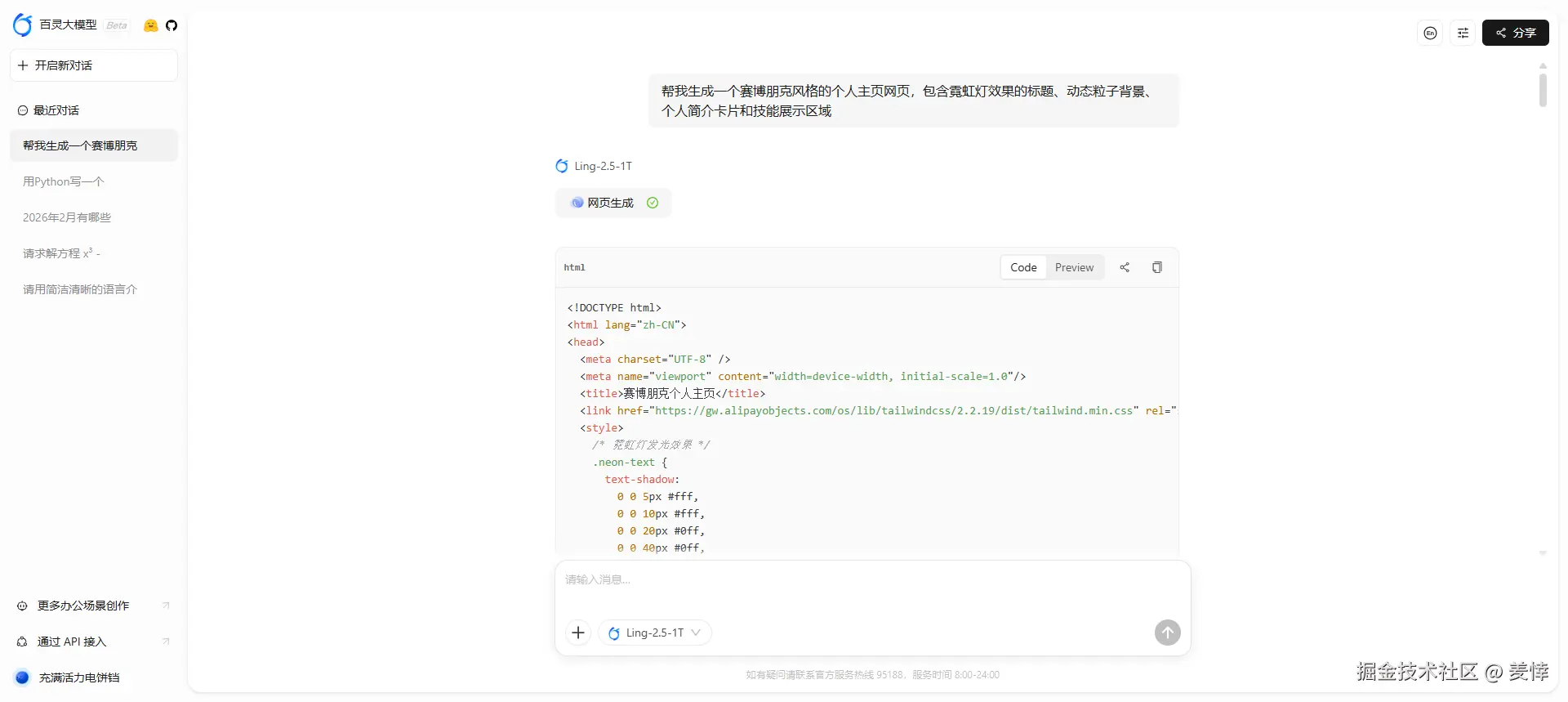Viewport: 1568px width, 702px height.
Task: Share the code block via share icon
Action: click(x=1125, y=267)
